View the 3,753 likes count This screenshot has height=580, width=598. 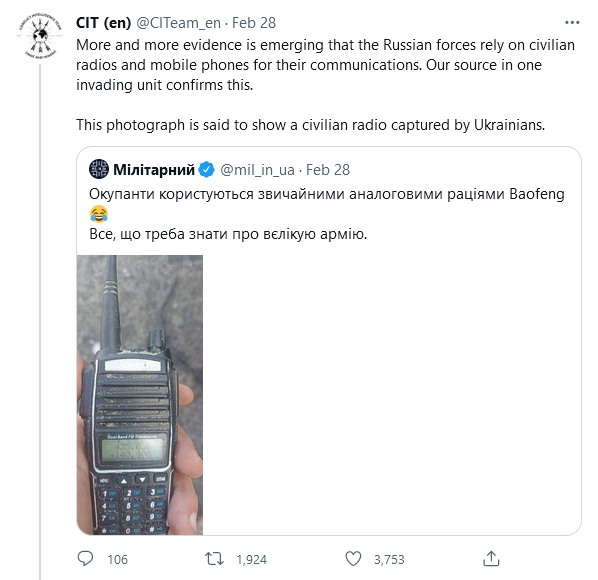point(389,559)
